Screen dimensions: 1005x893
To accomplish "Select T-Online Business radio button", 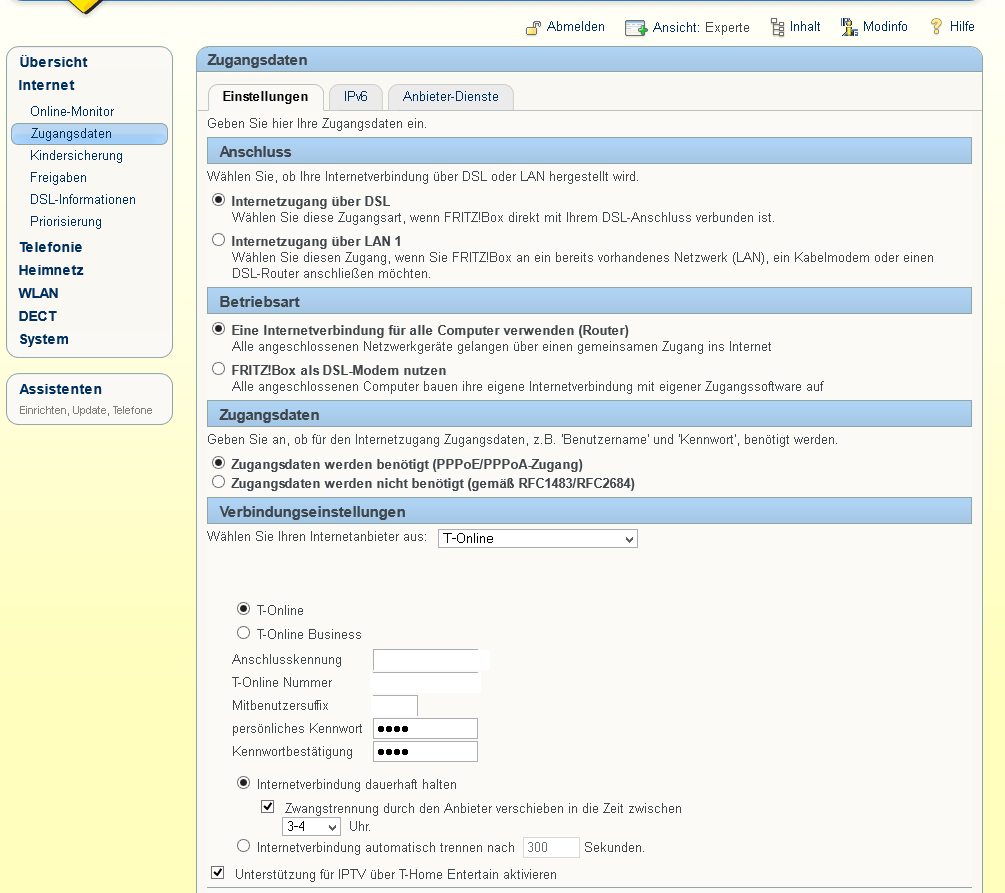I will [x=244, y=633].
